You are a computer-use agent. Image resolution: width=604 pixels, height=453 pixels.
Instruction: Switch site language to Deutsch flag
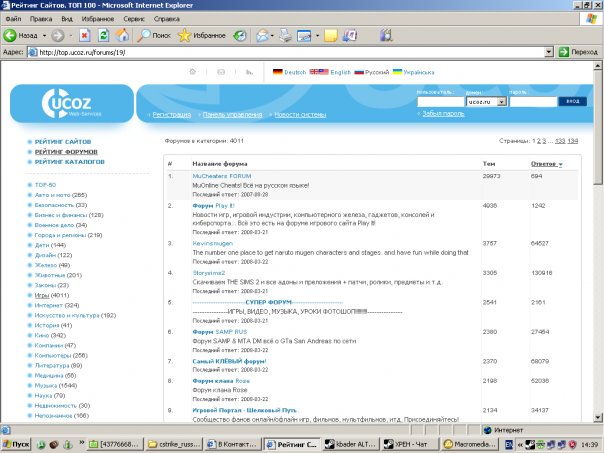[x=291, y=72]
